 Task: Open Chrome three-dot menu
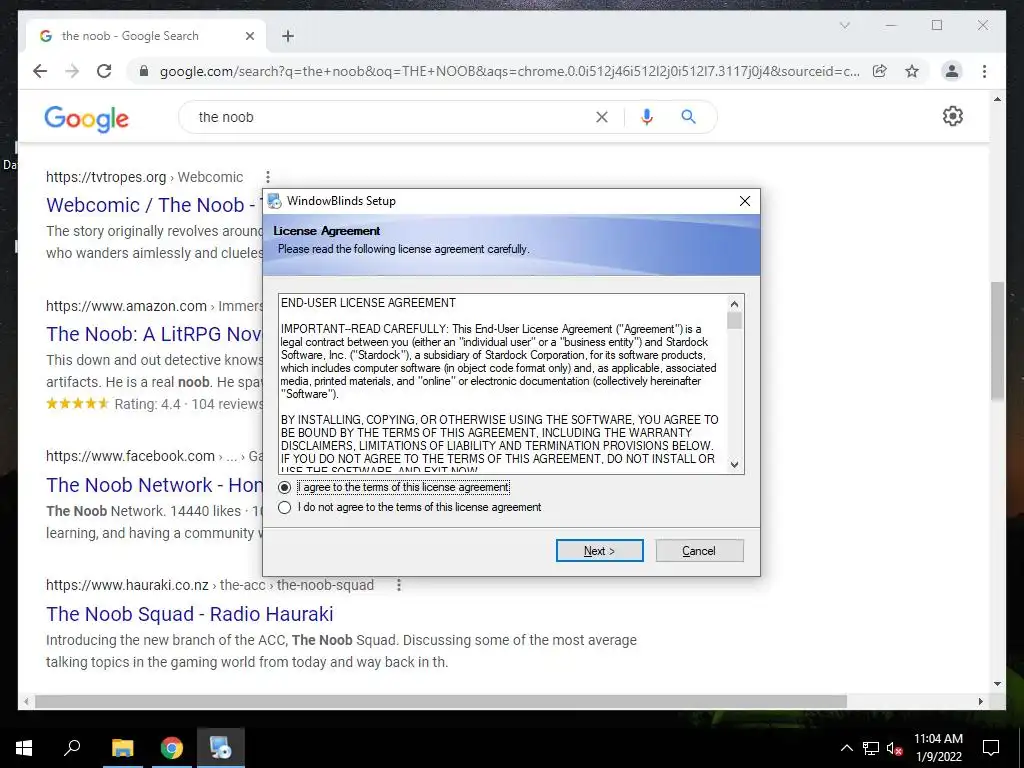[984, 71]
